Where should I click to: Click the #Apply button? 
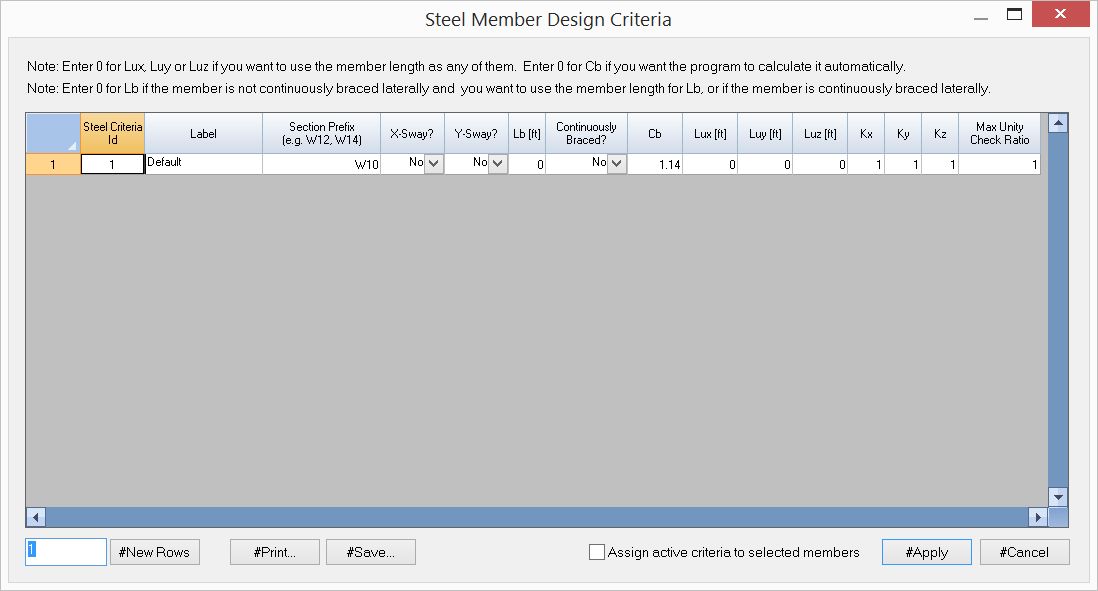coord(926,551)
